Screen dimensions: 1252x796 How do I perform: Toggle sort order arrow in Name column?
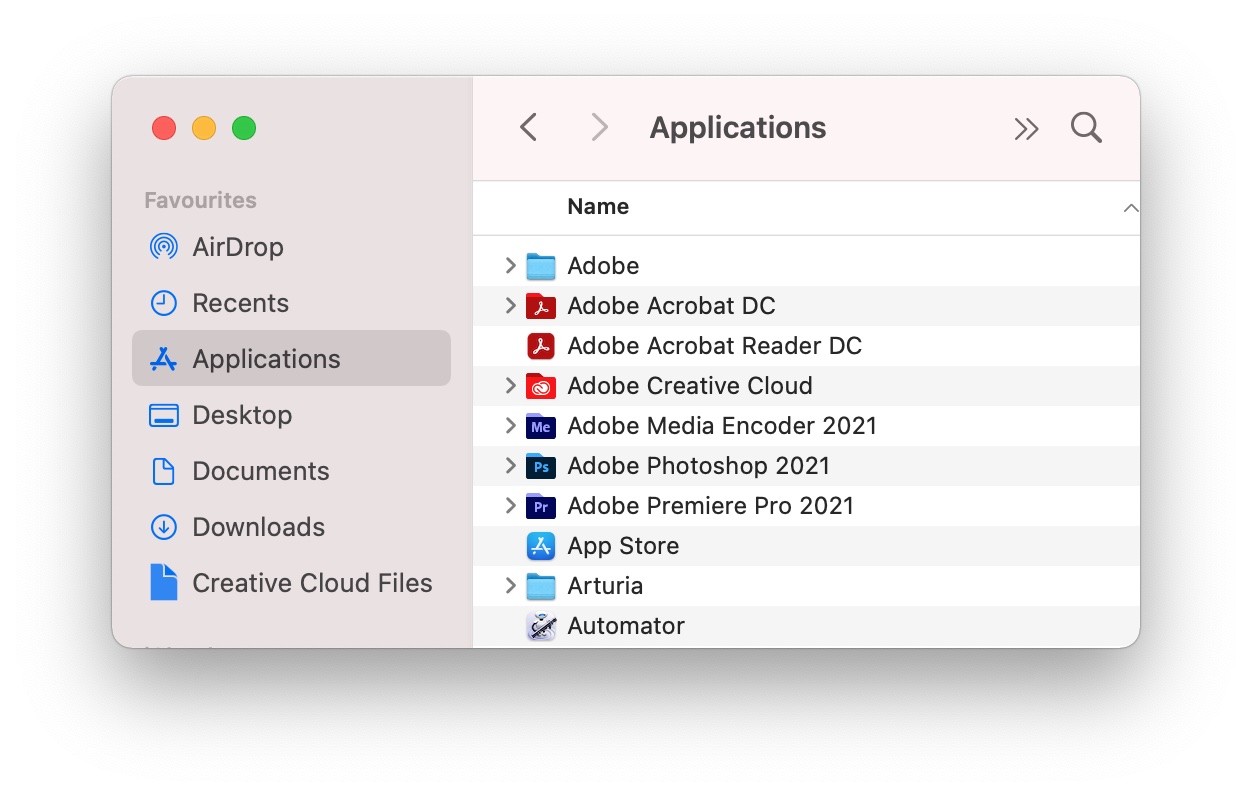pos(1130,208)
